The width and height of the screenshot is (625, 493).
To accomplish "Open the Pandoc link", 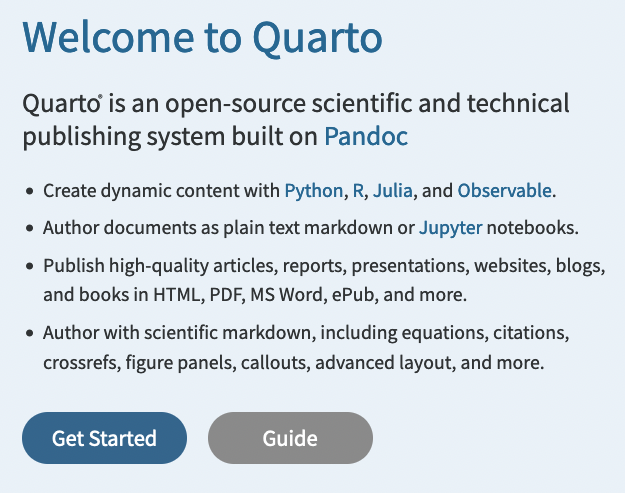I will [365, 137].
